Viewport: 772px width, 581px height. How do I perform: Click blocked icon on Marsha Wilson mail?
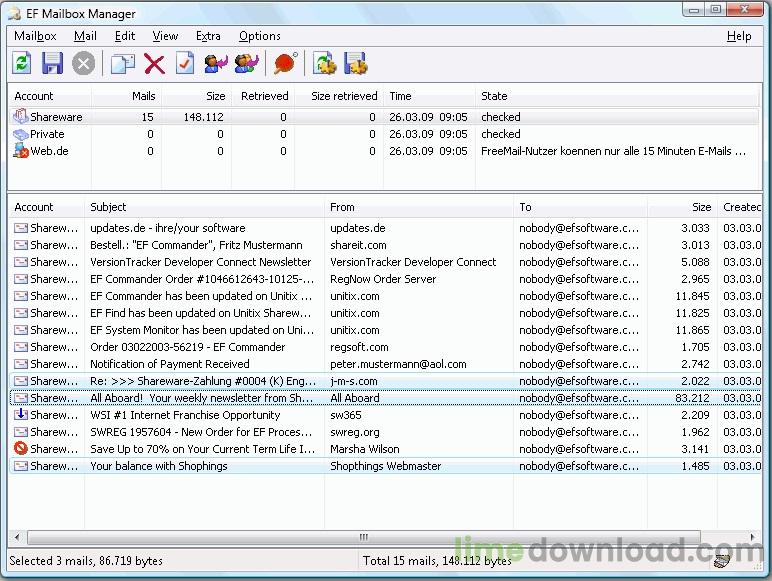pyautogui.click(x=20, y=449)
